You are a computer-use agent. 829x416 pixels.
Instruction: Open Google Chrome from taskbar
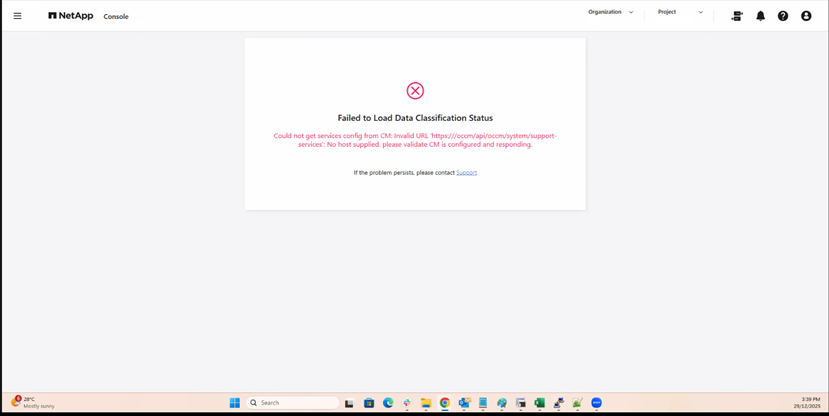(x=445, y=402)
